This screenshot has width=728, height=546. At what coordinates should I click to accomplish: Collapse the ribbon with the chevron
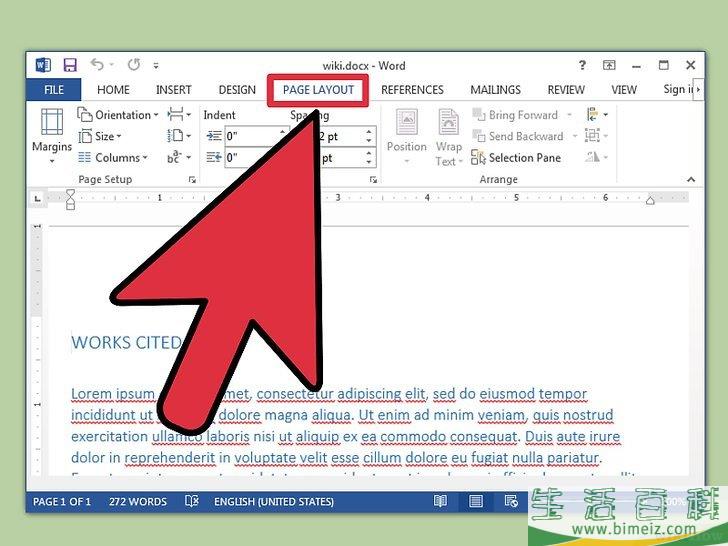(691, 180)
